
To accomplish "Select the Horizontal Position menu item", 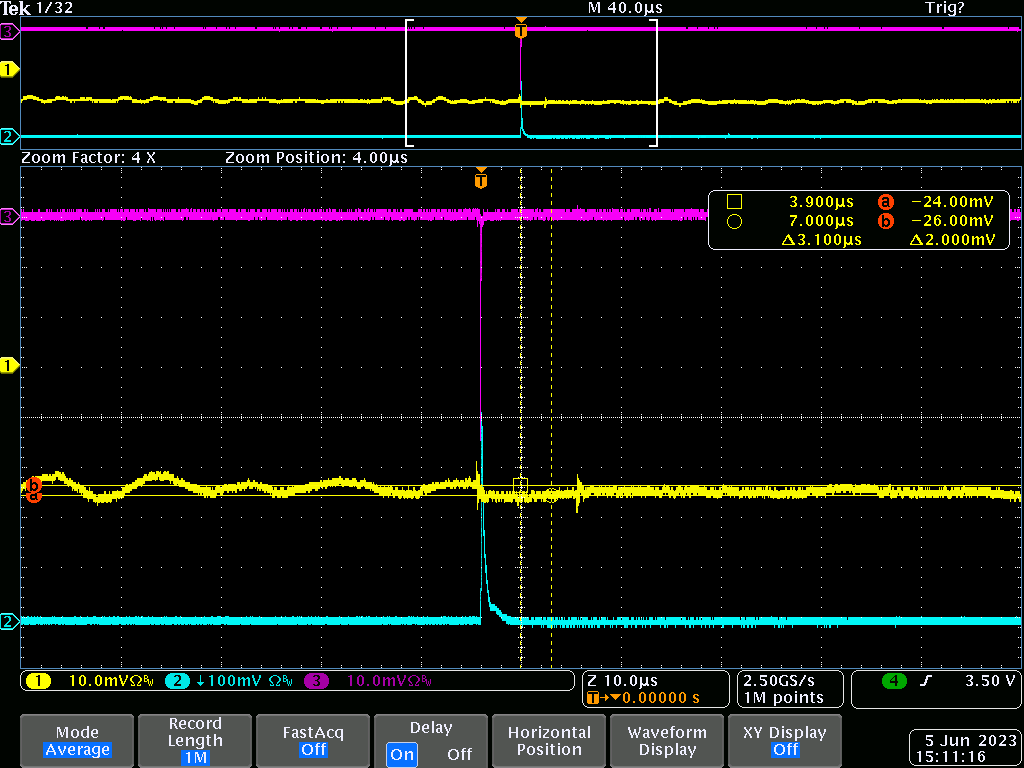I will 549,741.
